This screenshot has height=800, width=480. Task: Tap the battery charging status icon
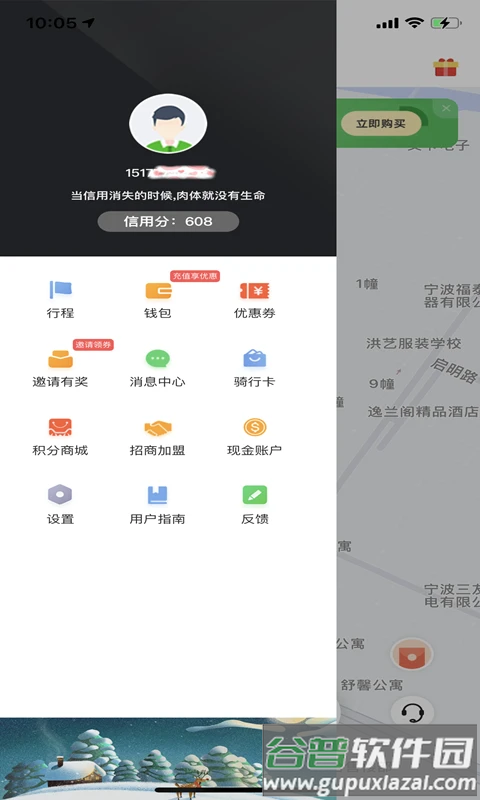click(446, 23)
